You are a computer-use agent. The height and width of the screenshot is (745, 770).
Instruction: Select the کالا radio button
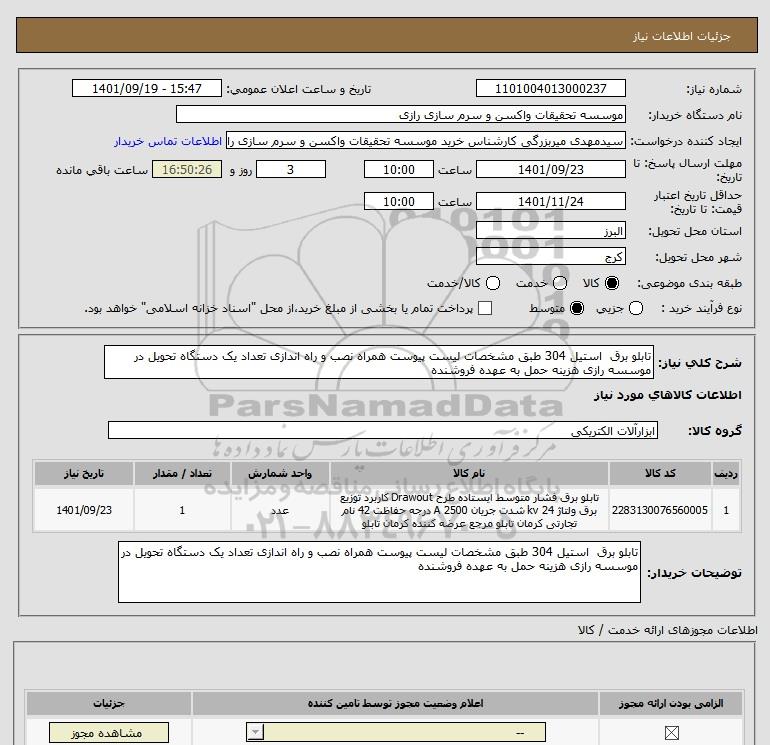pos(612,283)
